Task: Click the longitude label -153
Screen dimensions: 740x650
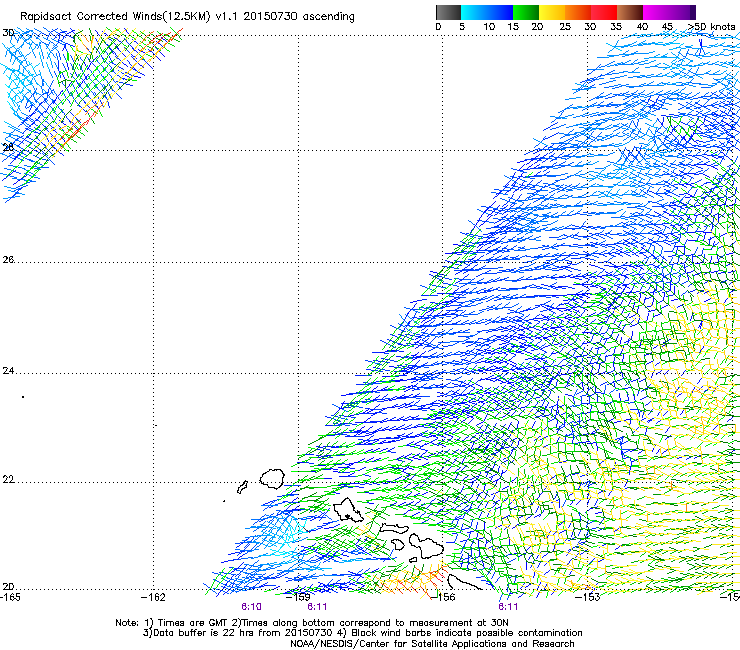Action: [x=588, y=597]
